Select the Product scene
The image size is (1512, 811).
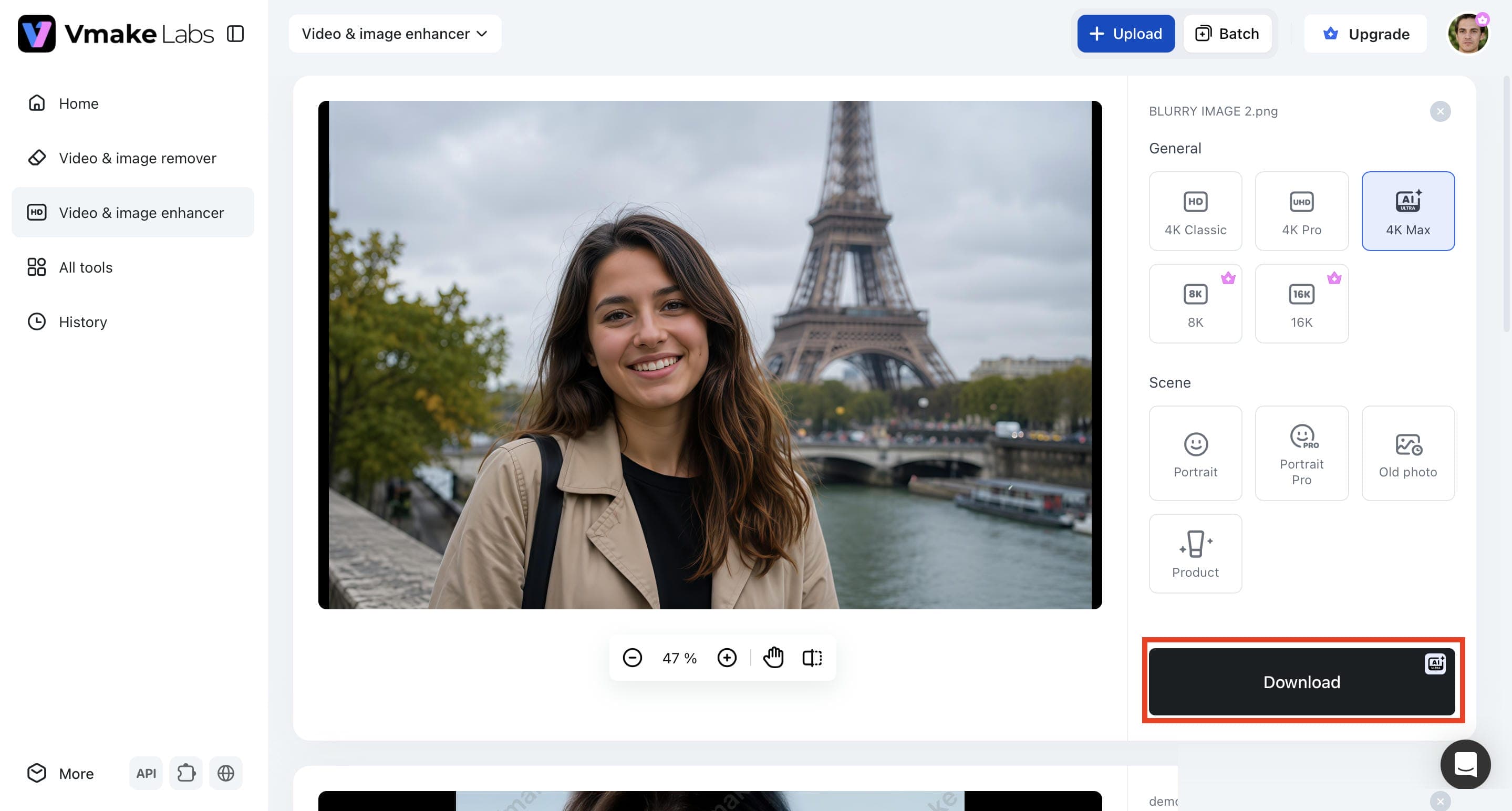pyautogui.click(x=1195, y=554)
